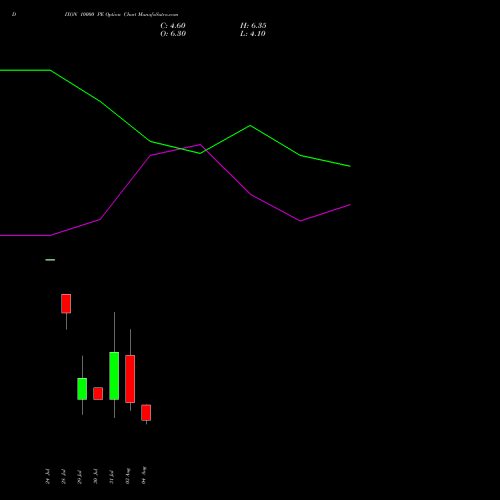This screenshot has width=500, height=500.
Task: Click the 24 Jul flat green dash candle
Action: coord(50,260)
